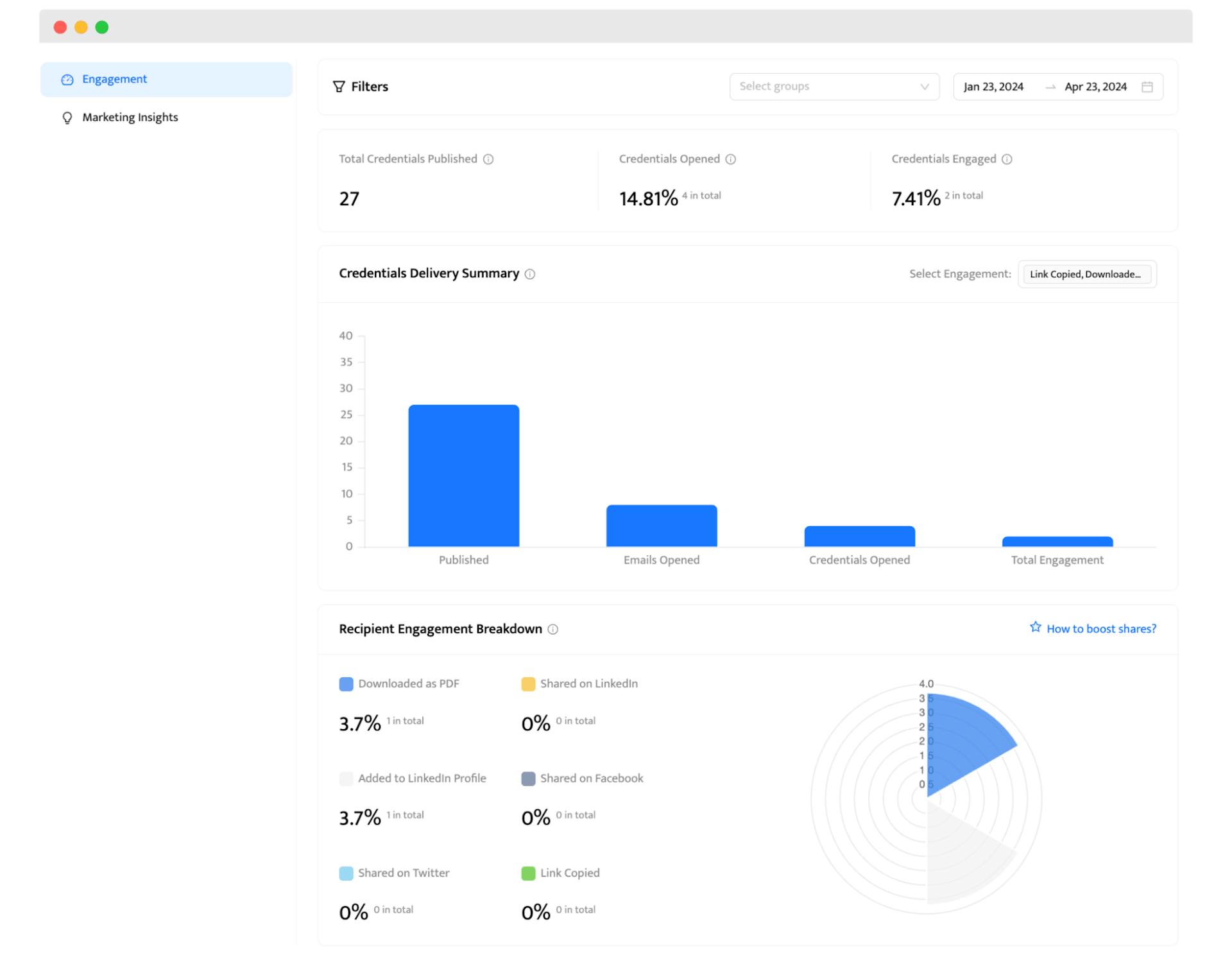Select the Engagement sidebar tab
This screenshot has height=973, width=1232.
114,79
